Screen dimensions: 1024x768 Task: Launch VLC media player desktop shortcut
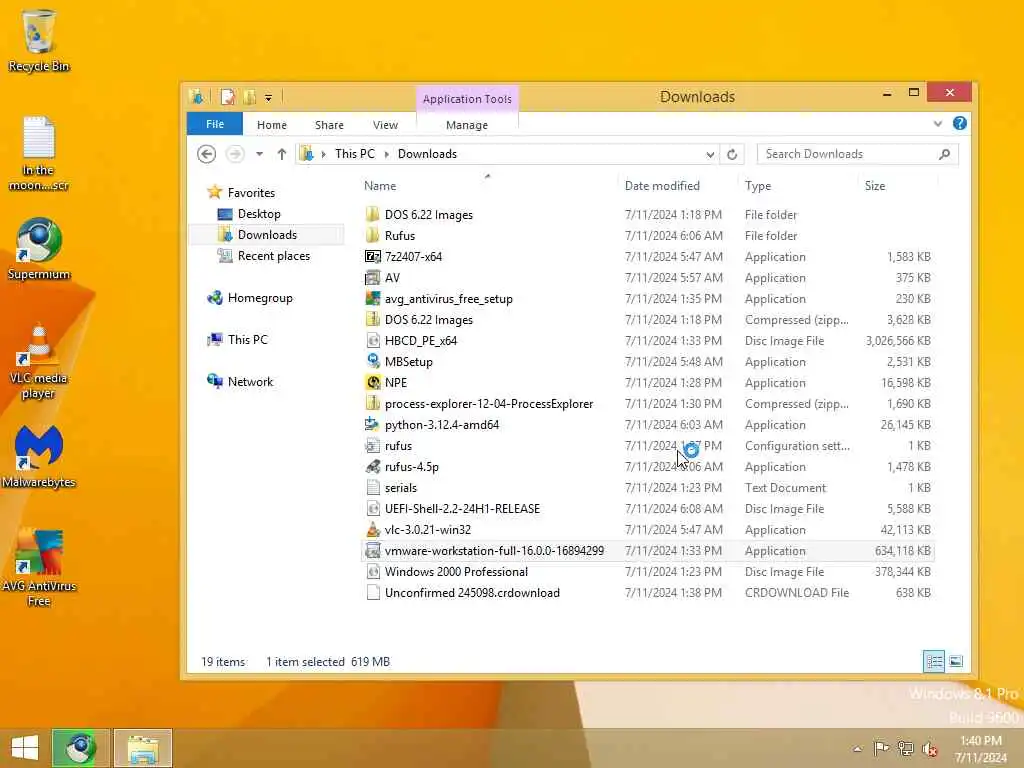[x=39, y=360]
